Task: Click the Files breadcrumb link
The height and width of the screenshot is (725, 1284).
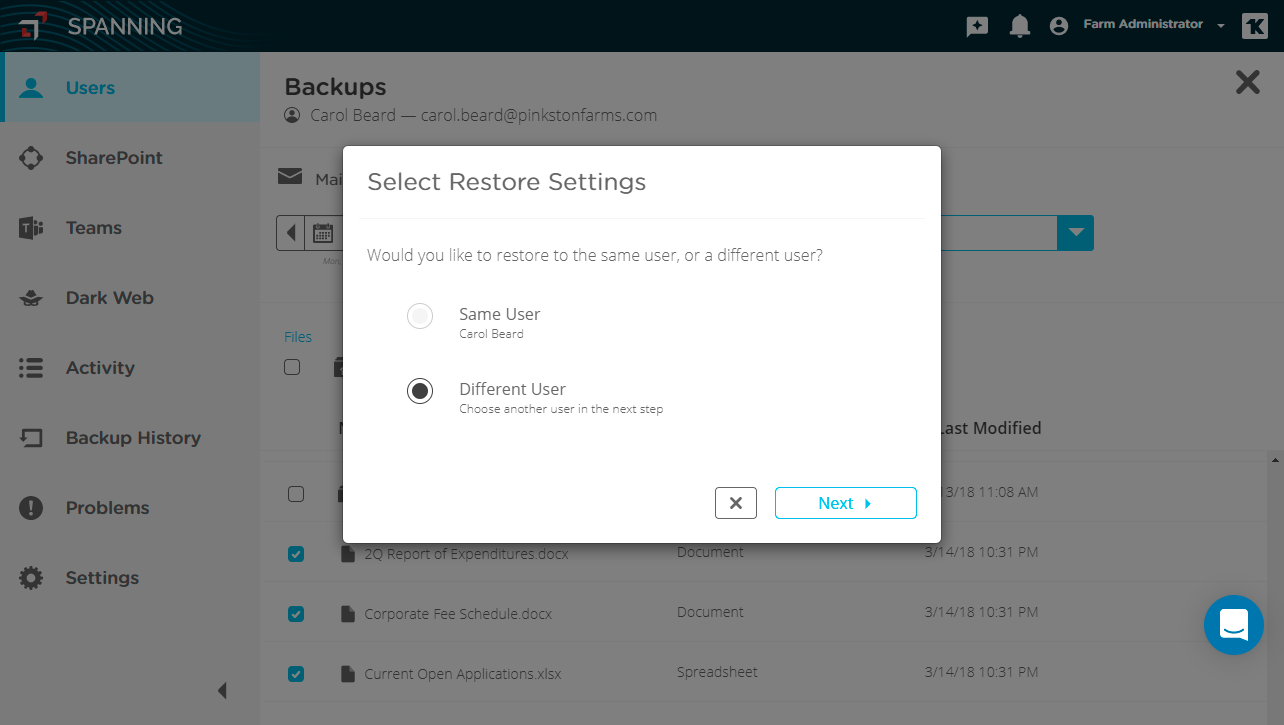Action: pyautogui.click(x=298, y=337)
